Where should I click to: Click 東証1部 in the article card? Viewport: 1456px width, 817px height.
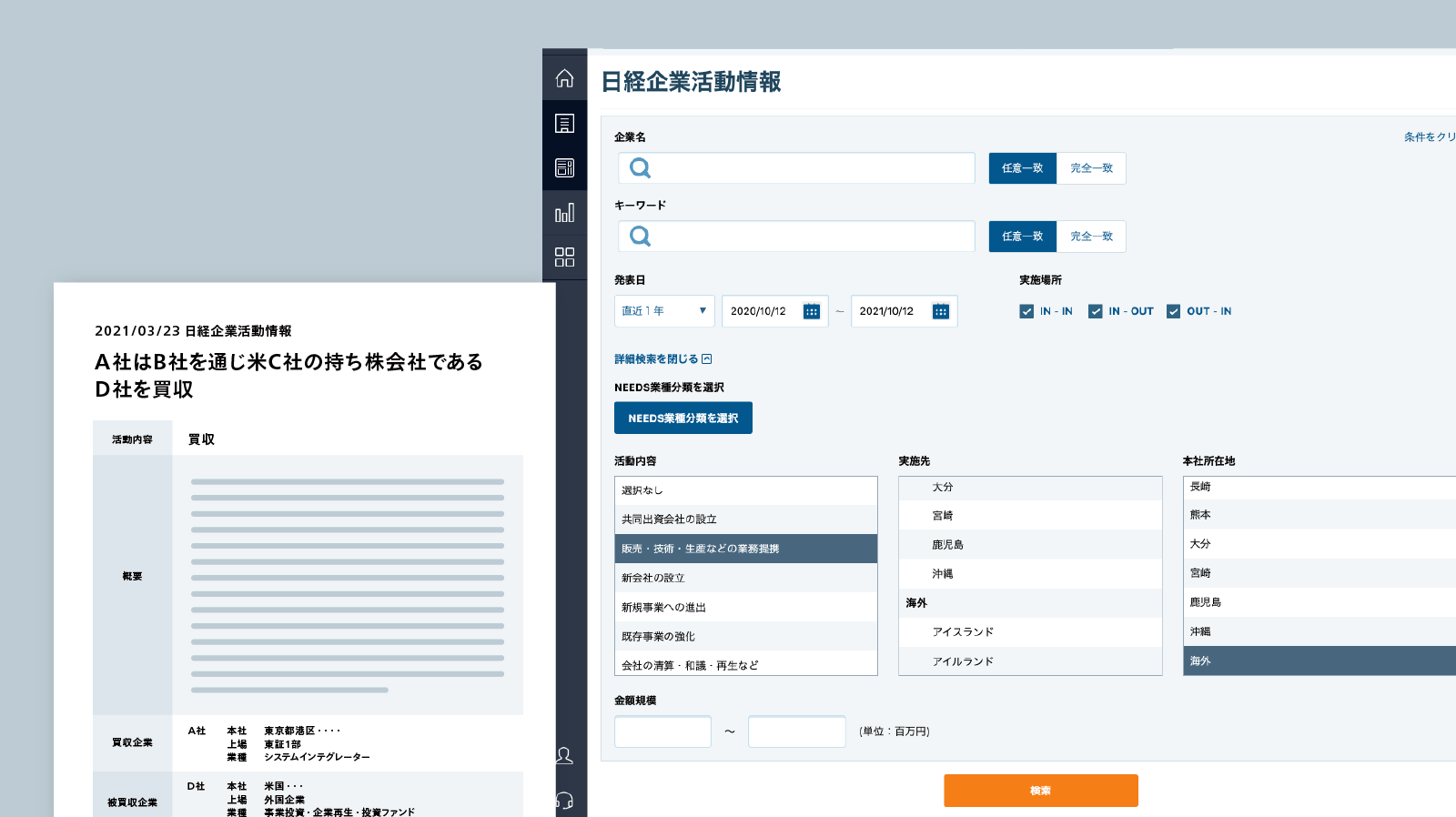coord(282,744)
